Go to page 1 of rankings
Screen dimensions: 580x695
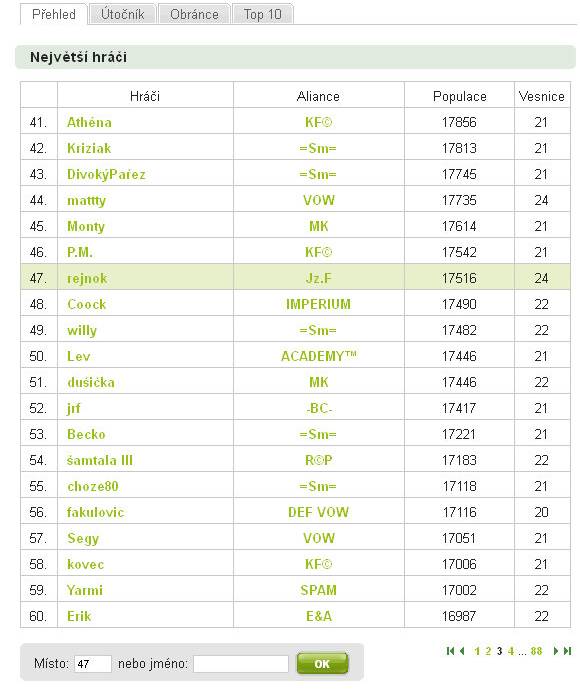[x=477, y=651]
